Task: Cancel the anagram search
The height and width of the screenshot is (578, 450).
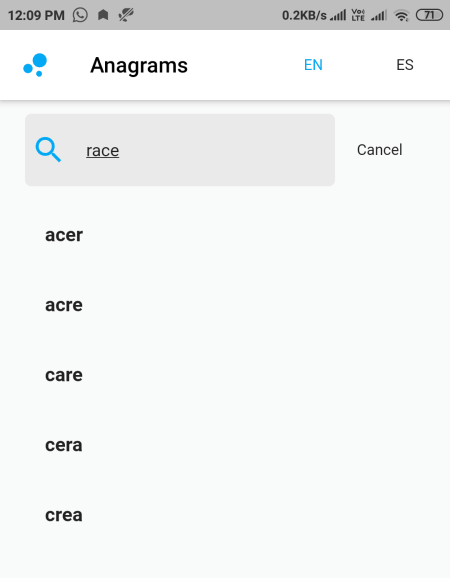Action: (380, 150)
